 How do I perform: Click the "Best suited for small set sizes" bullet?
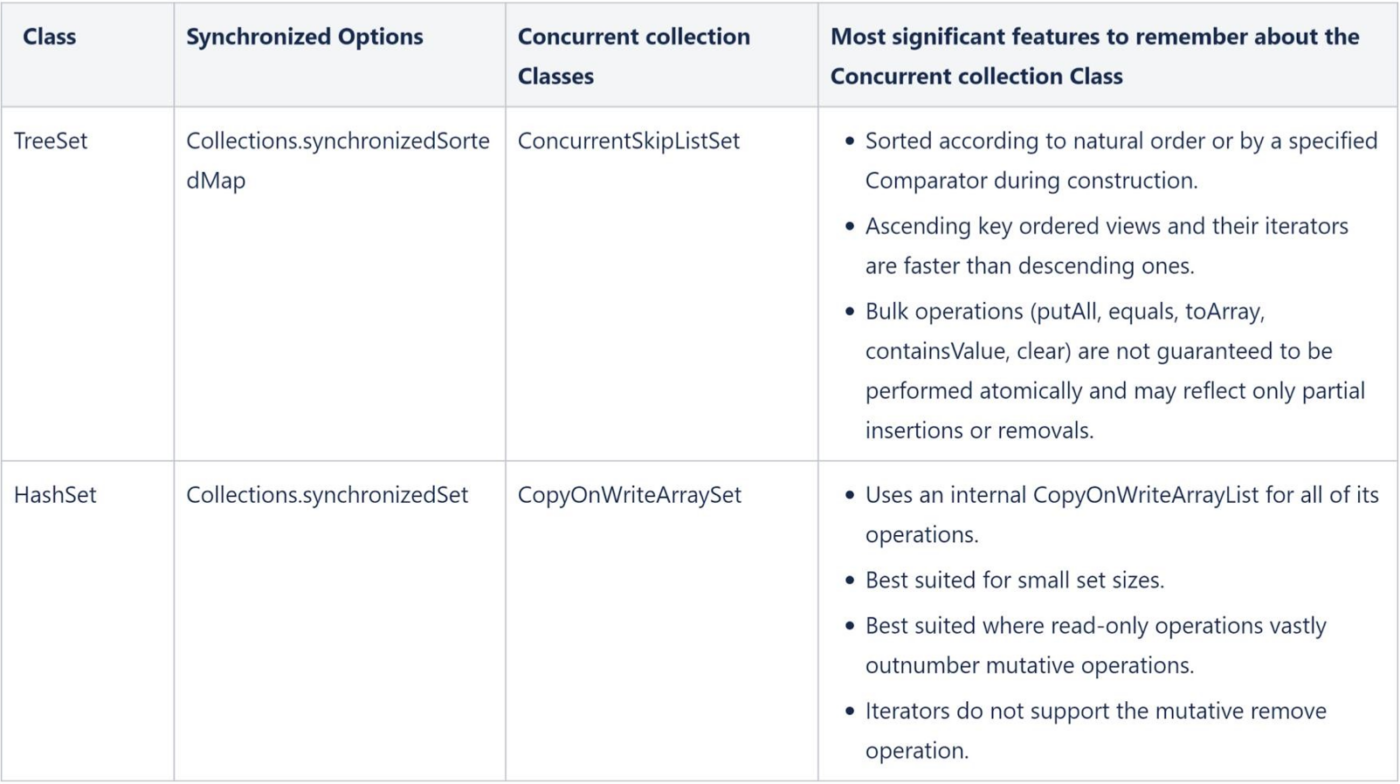(x=1016, y=580)
